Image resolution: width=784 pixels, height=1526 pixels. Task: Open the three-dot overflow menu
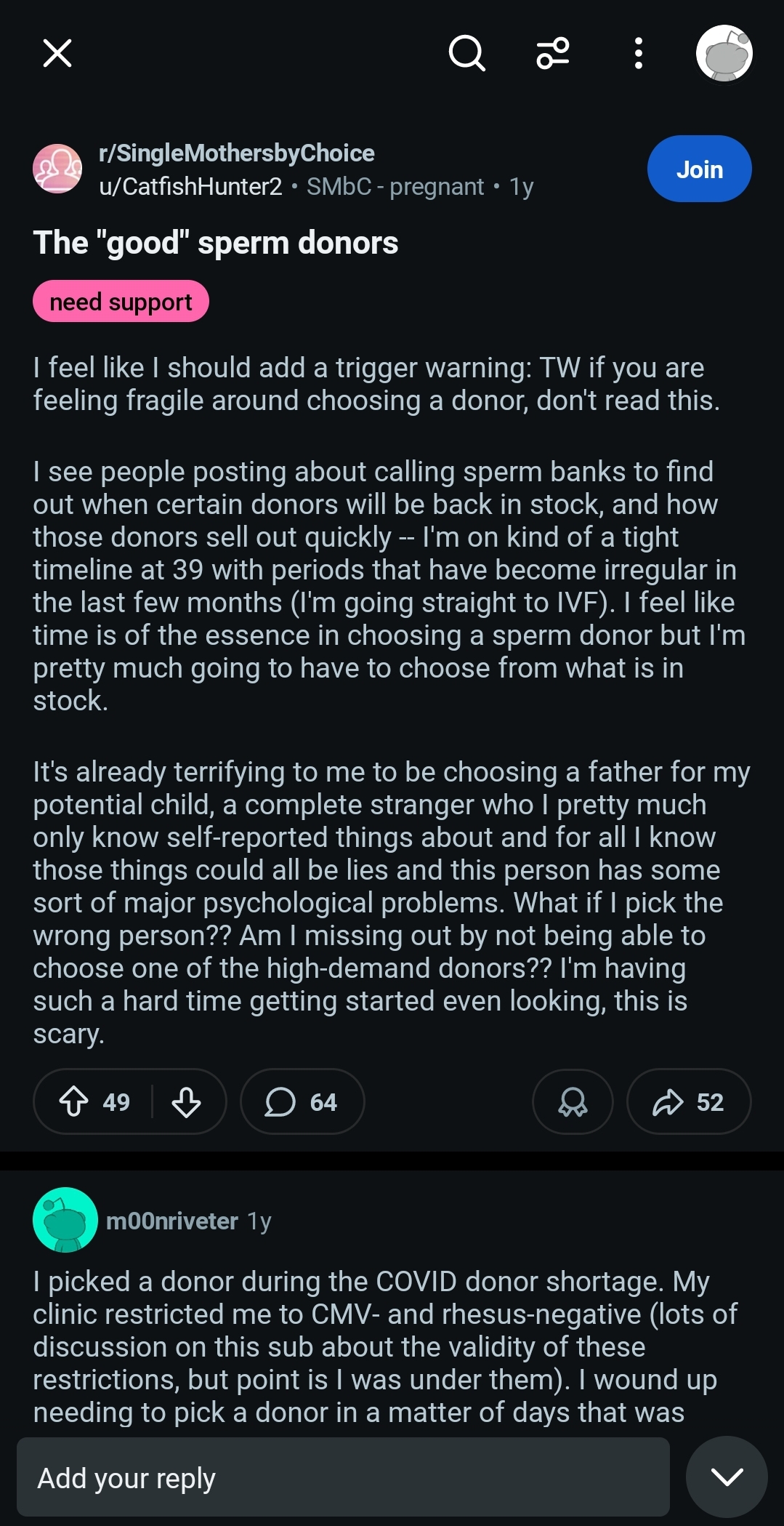pyautogui.click(x=638, y=53)
